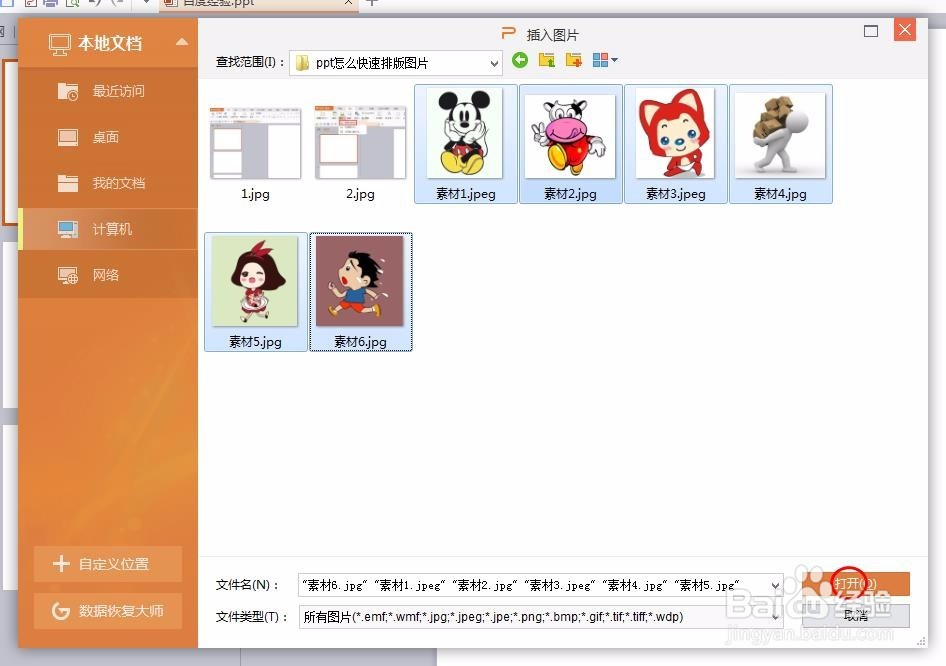Click the 1.jpg file name label
This screenshot has width=946, height=666.
[255, 194]
